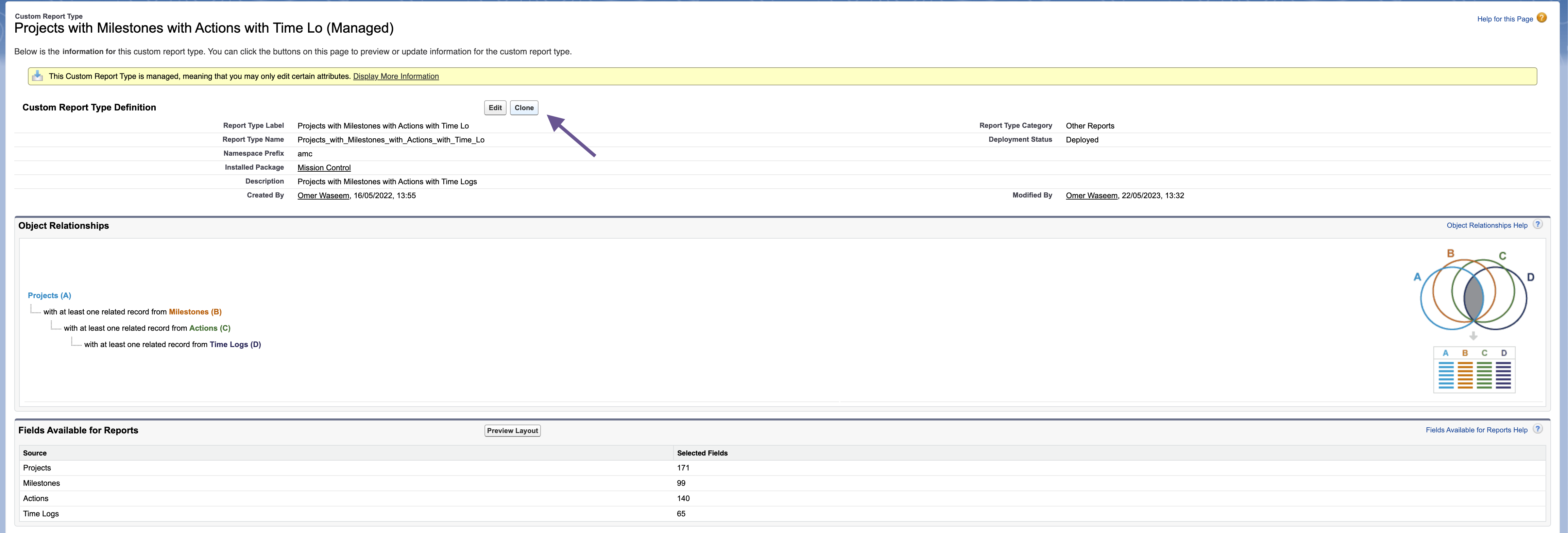The image size is (1568, 533).
Task: Click the Deployed status value
Action: [x=1081, y=140]
